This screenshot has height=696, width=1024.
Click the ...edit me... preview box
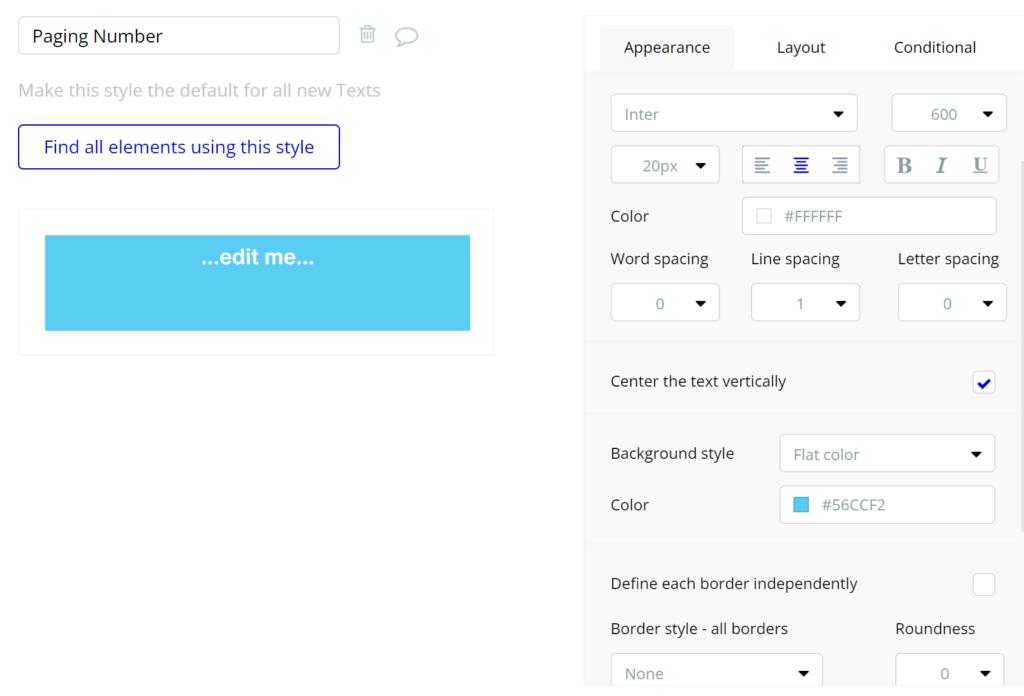(x=257, y=283)
